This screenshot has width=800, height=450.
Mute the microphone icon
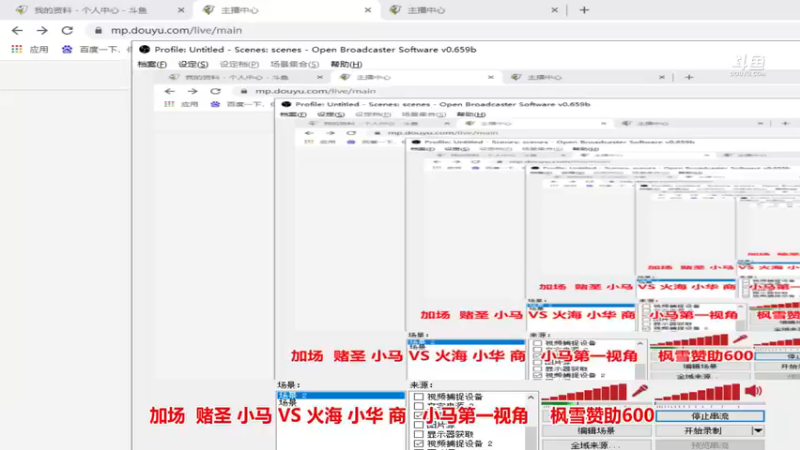coord(640,391)
